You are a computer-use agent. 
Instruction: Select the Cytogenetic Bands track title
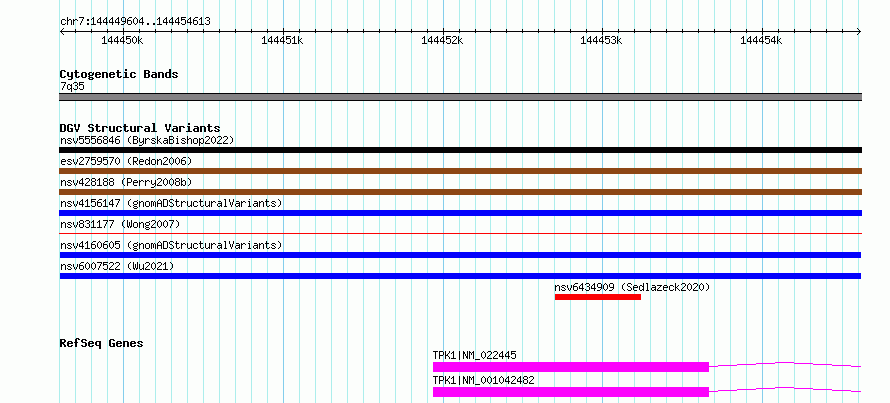click(x=119, y=74)
